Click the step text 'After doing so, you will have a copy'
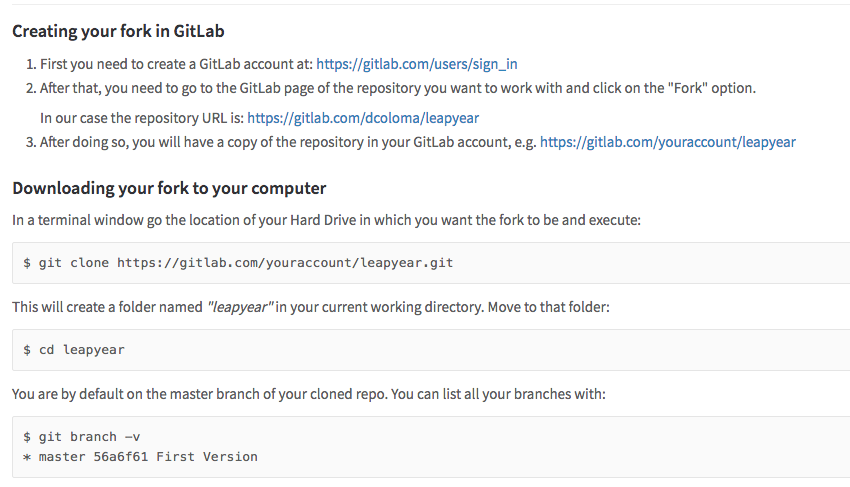The height and width of the screenshot is (487, 850). 288,142
